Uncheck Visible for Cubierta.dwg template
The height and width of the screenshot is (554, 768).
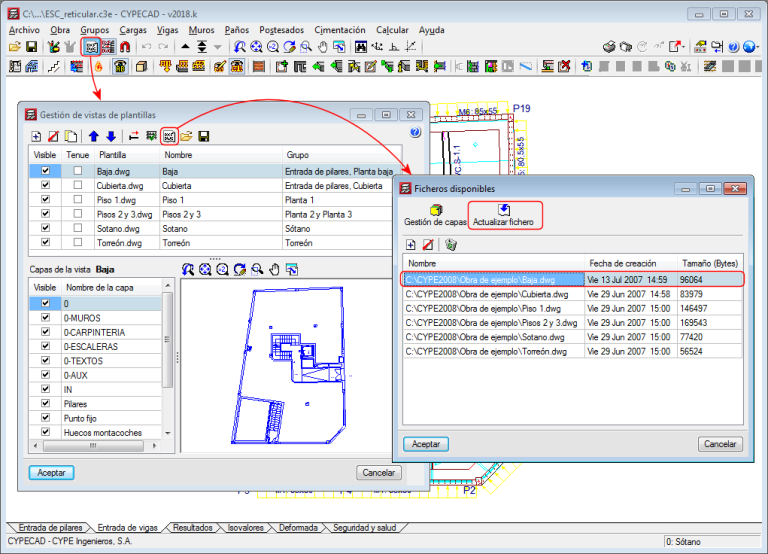[x=44, y=185]
